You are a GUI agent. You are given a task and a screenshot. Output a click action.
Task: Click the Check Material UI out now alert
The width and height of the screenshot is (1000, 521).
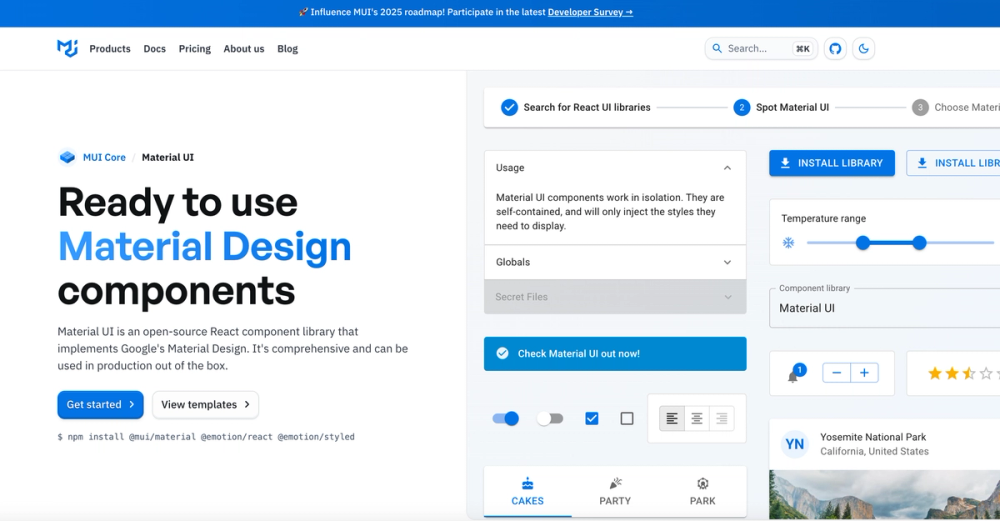click(615, 353)
